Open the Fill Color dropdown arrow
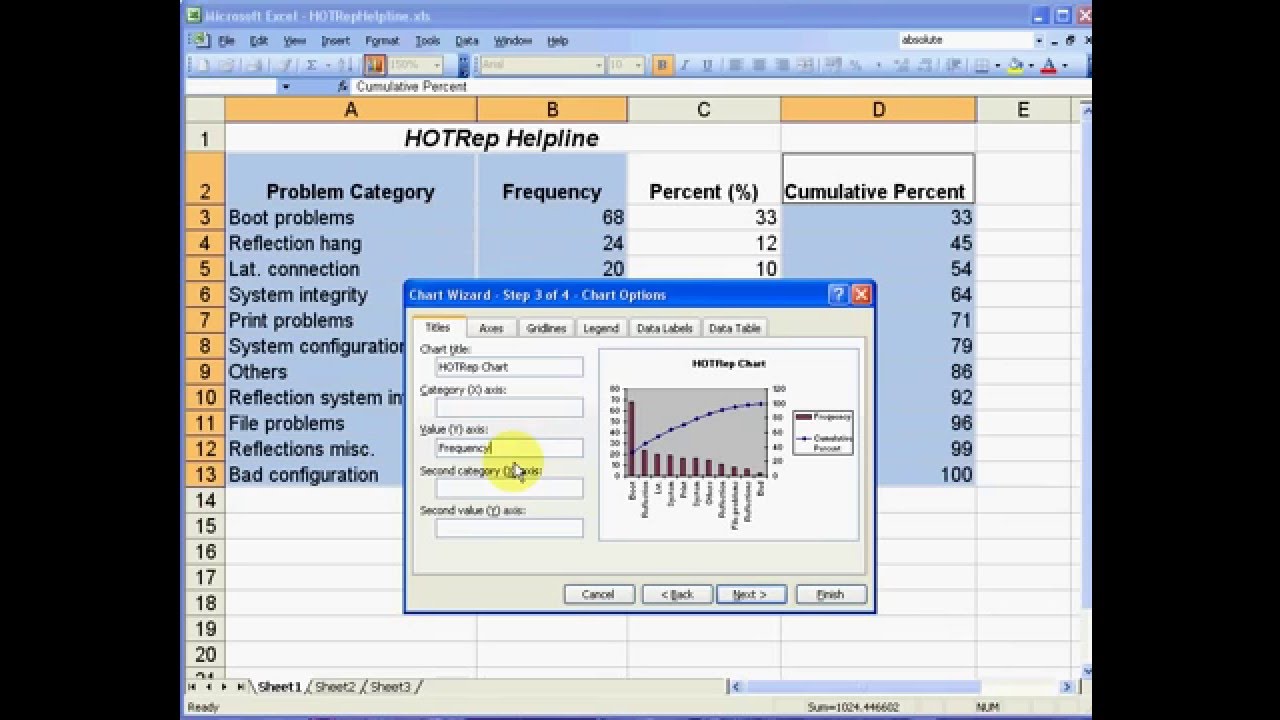This screenshot has width=1280, height=720. pos(1031,65)
